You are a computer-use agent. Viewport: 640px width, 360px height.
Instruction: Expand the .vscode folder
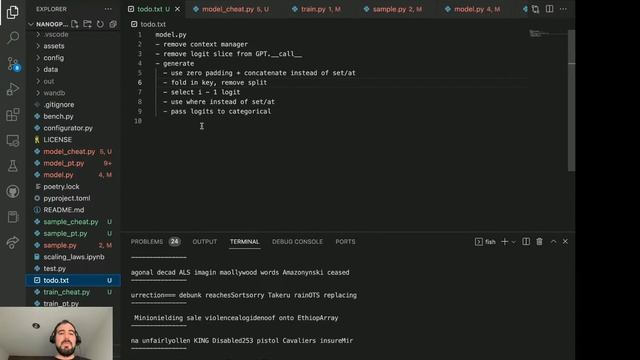[73, 35]
